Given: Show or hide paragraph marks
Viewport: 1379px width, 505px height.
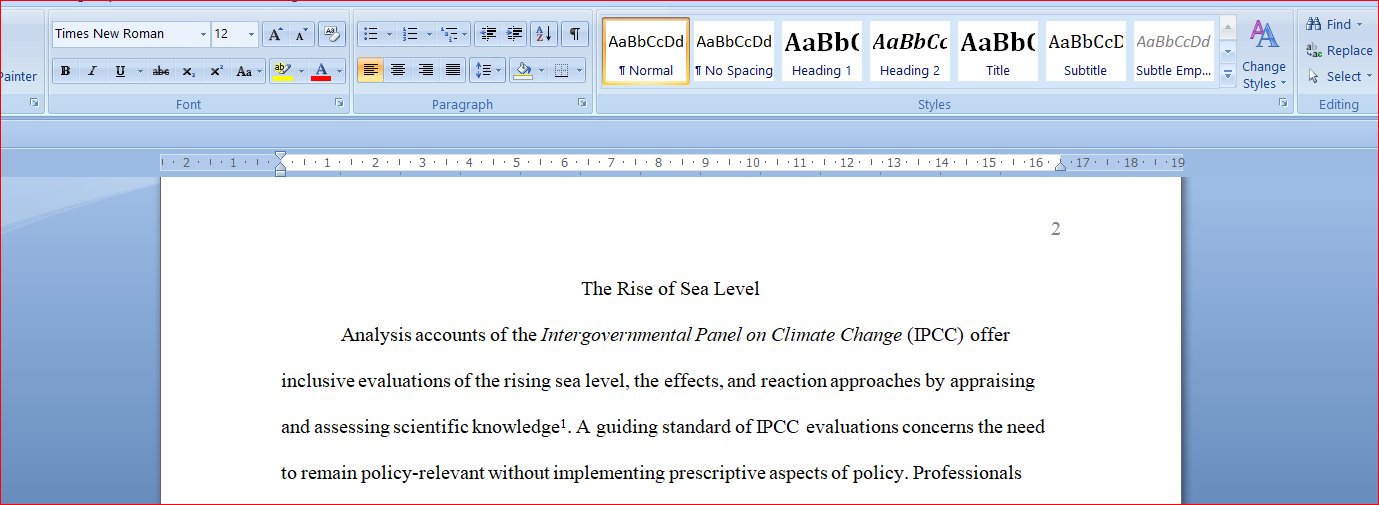Looking at the screenshot, I should 574,34.
